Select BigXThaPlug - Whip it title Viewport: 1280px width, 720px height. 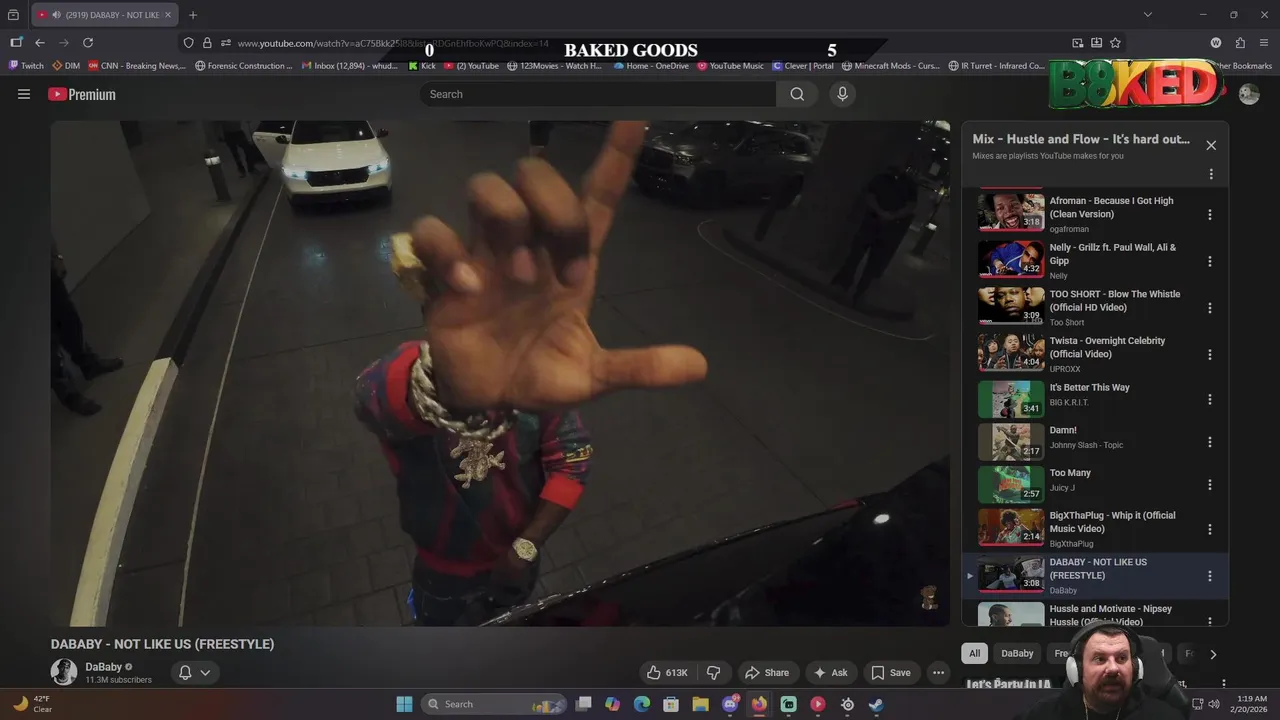point(1112,522)
